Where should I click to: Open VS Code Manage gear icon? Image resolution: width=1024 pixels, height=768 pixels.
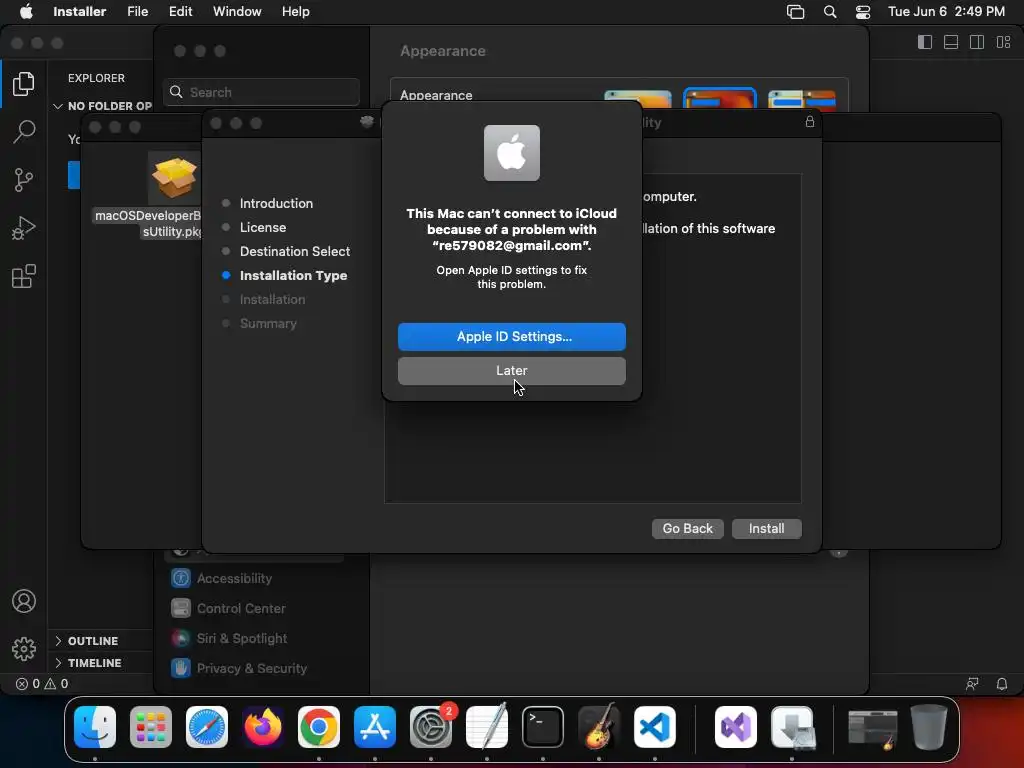coord(24,648)
